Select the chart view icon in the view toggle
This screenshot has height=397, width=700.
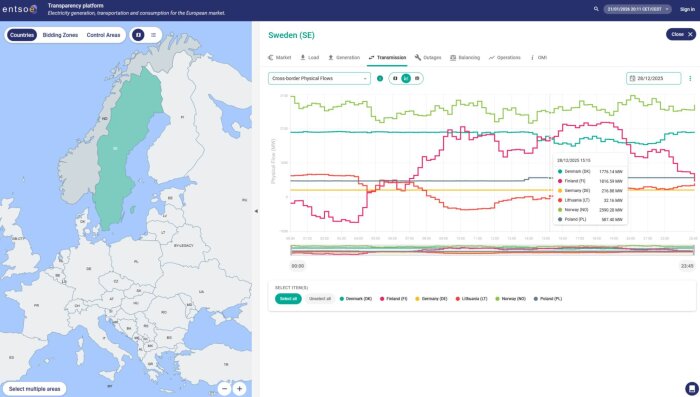point(406,79)
